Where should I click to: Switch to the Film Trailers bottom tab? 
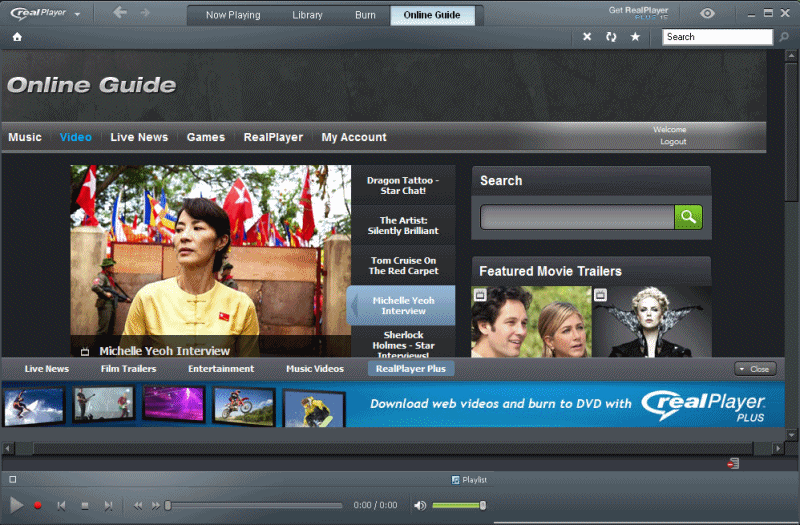pos(129,368)
